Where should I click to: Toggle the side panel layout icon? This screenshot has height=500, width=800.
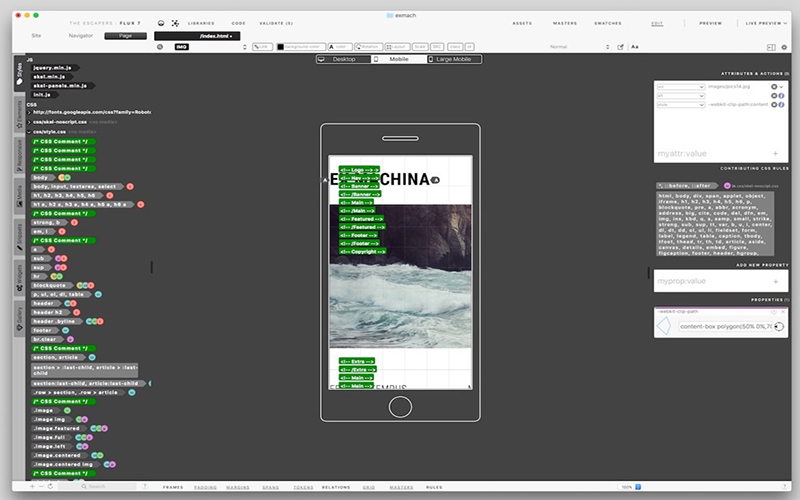[x=771, y=47]
